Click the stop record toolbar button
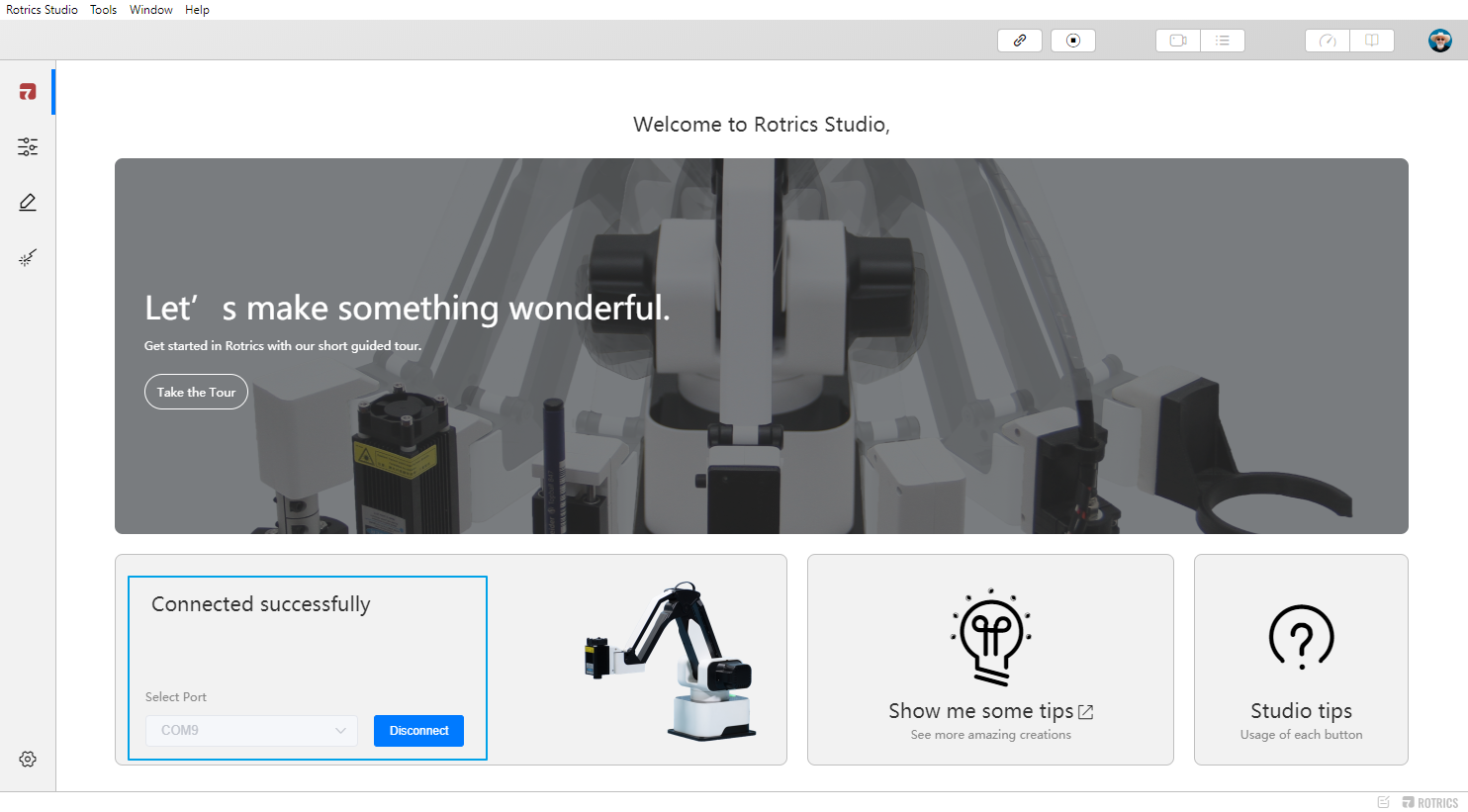1468x812 pixels. pos(1073,41)
